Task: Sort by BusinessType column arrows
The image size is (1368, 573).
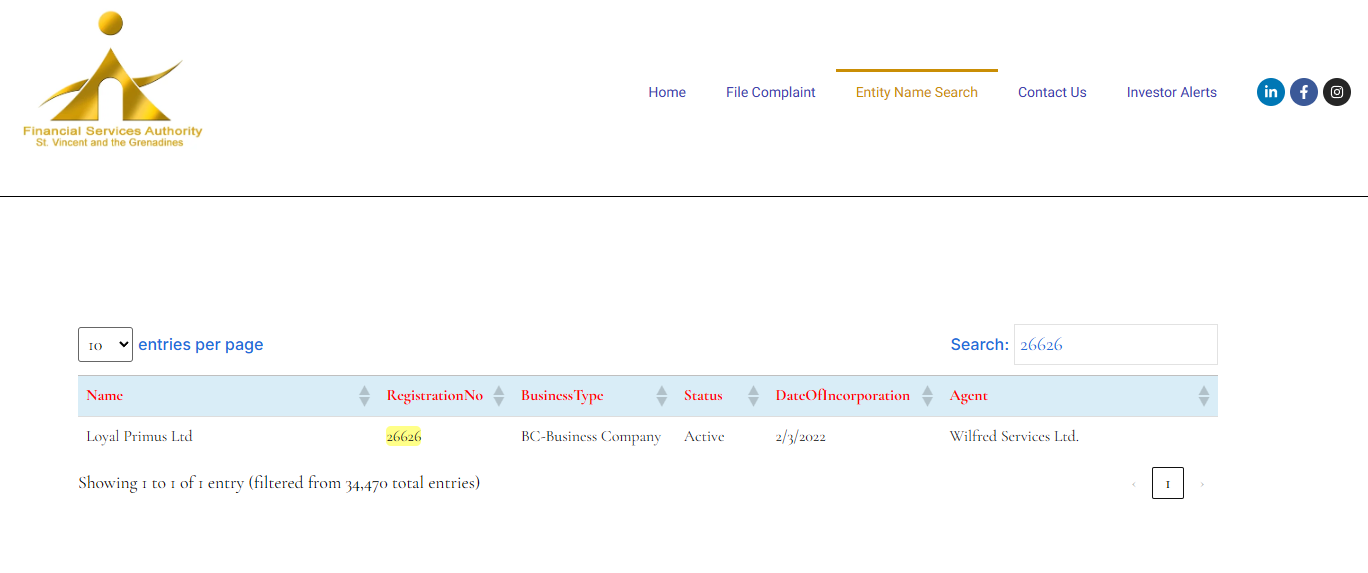Action: tap(661, 396)
